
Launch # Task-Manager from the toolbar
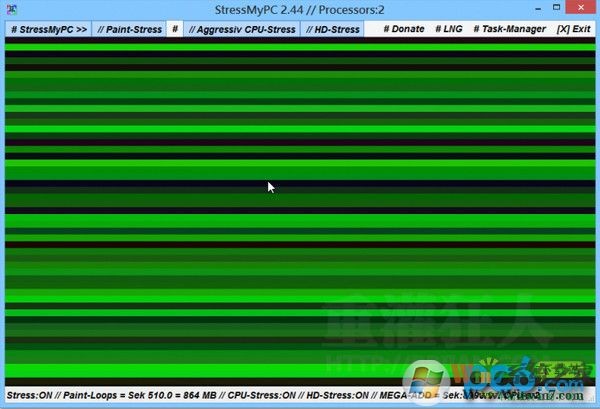[x=509, y=29]
